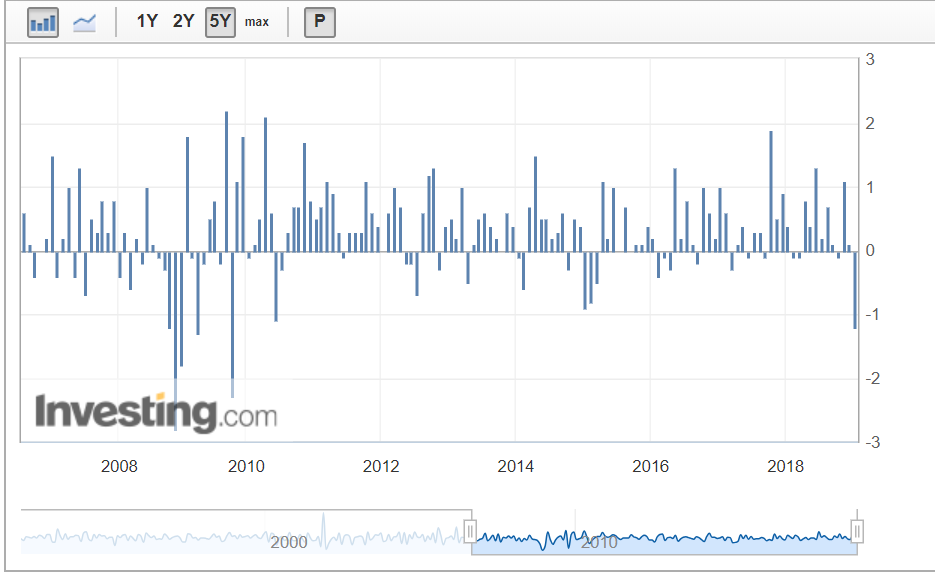Grab the right navigator range handle
Image resolution: width=935 pixels, height=574 pixels.
tap(857, 530)
